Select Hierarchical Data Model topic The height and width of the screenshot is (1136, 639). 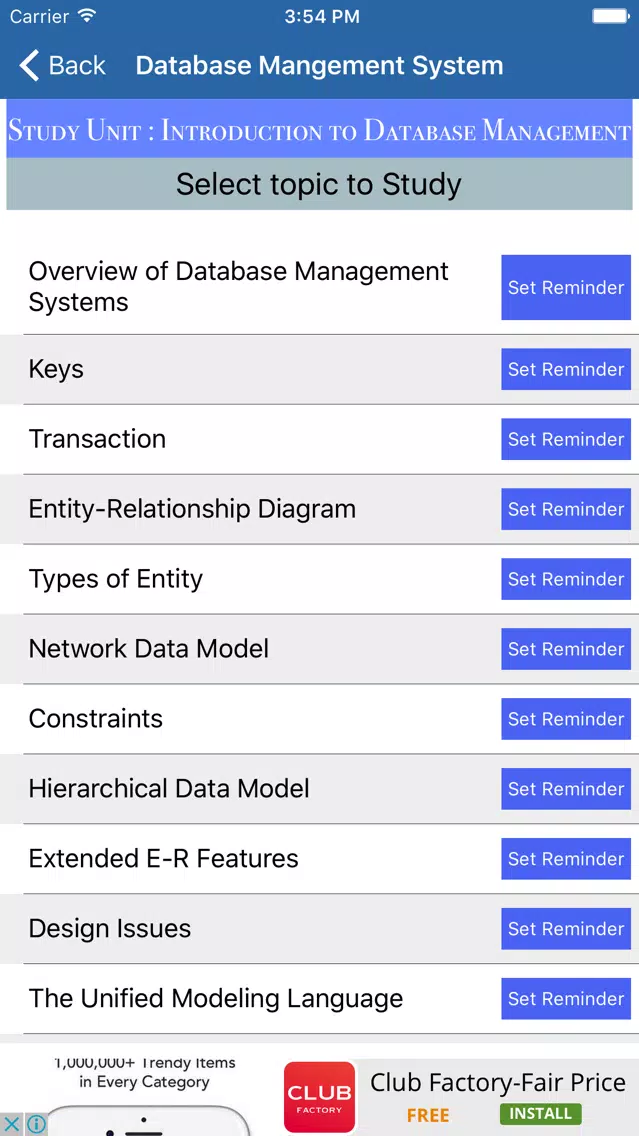click(169, 788)
